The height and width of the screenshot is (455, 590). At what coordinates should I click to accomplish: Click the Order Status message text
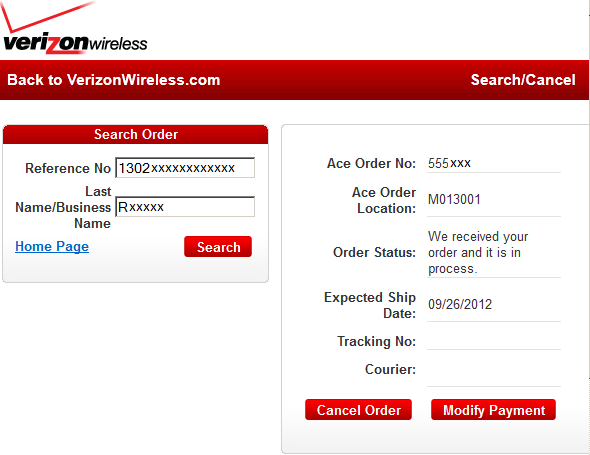pyautogui.click(x=478, y=253)
